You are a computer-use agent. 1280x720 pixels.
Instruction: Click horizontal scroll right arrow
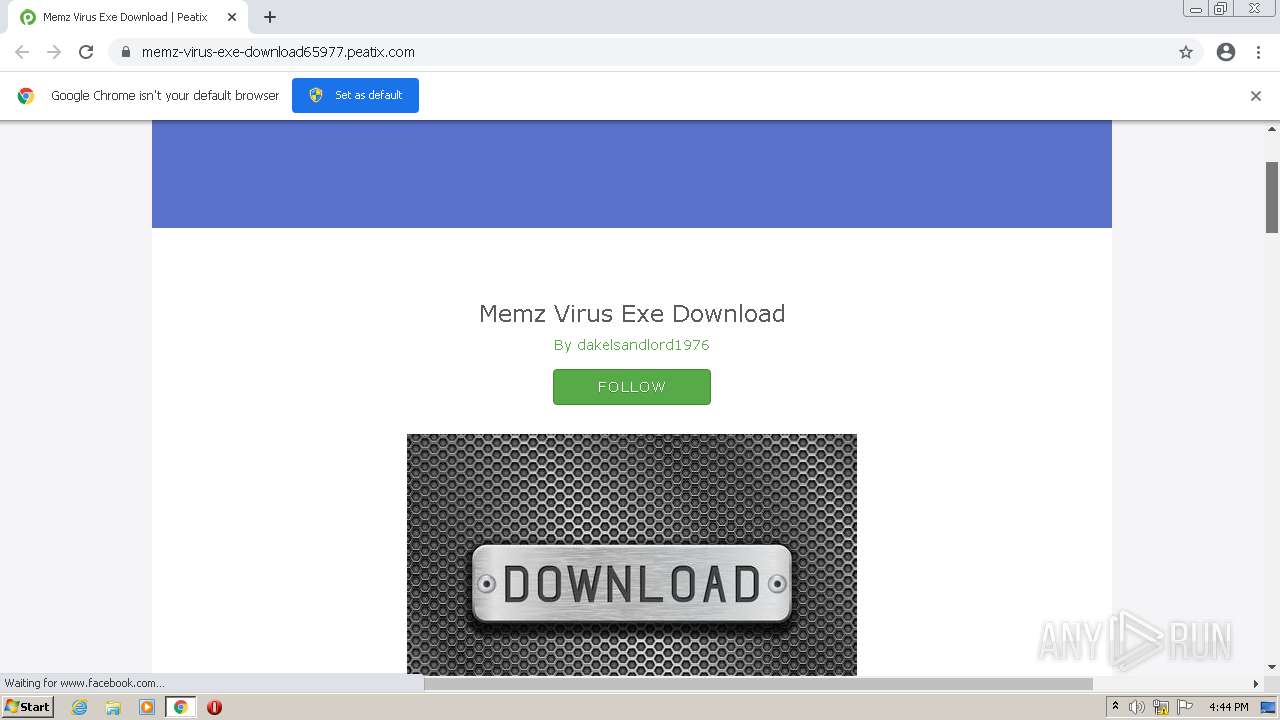(x=1256, y=684)
